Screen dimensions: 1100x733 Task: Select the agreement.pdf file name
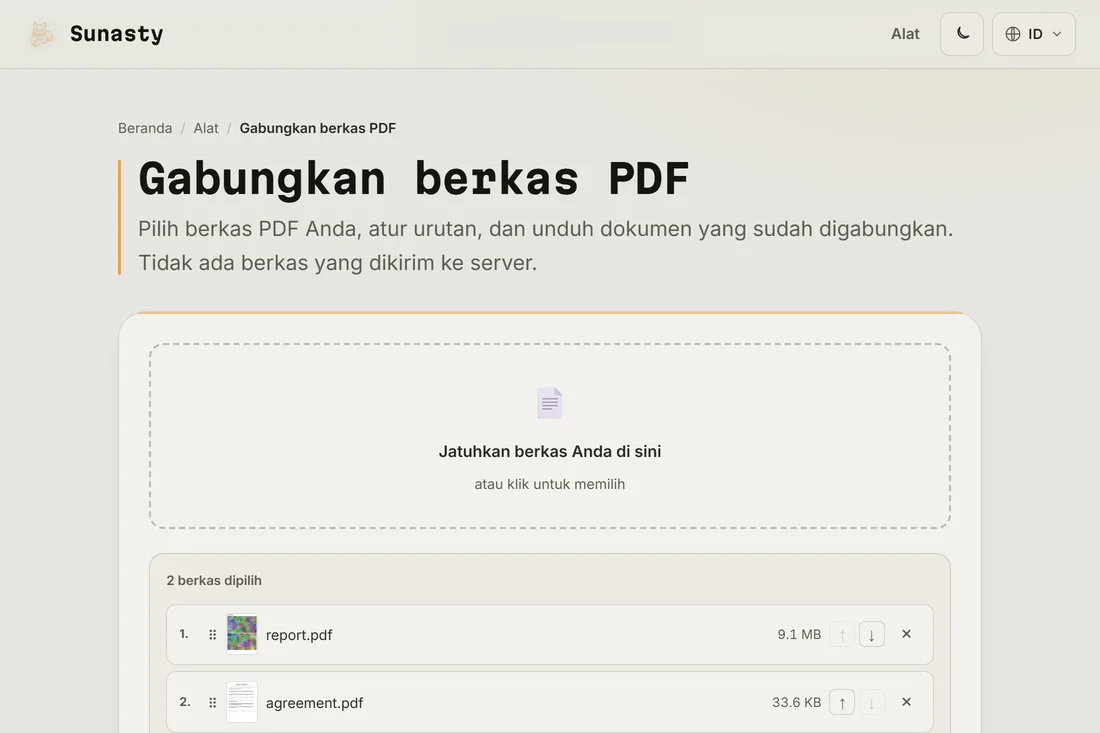(314, 703)
